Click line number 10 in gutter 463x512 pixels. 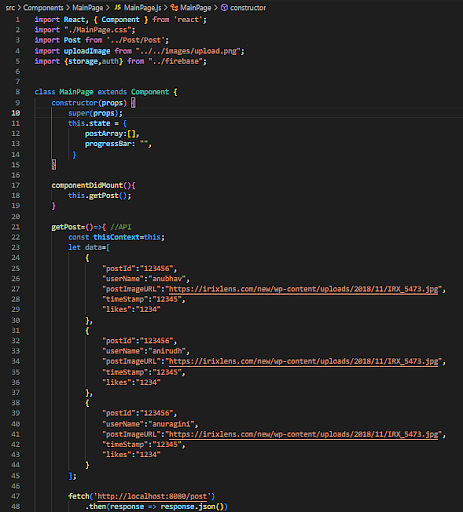[x=16, y=113]
